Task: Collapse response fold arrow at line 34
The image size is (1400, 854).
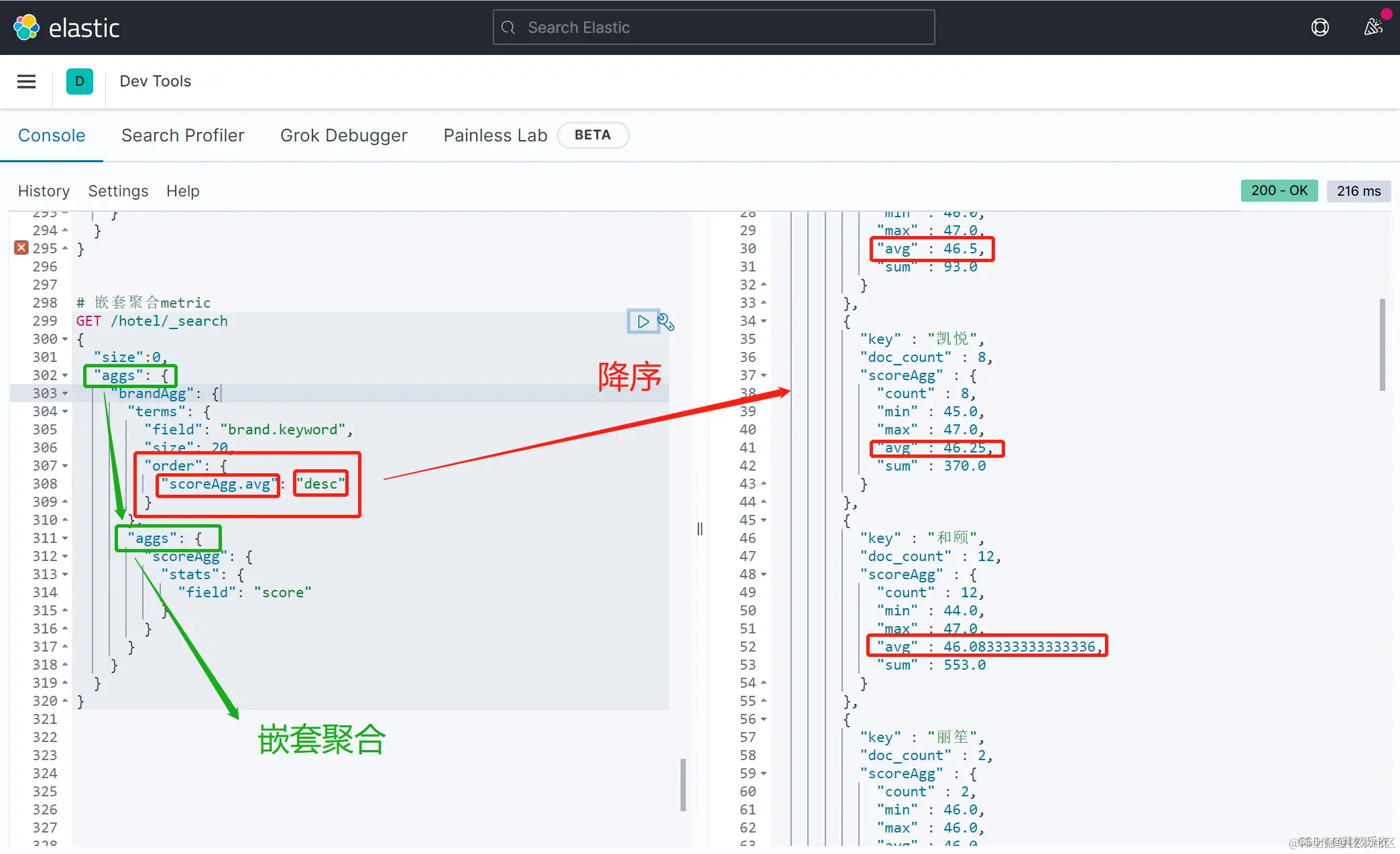Action: [x=764, y=321]
